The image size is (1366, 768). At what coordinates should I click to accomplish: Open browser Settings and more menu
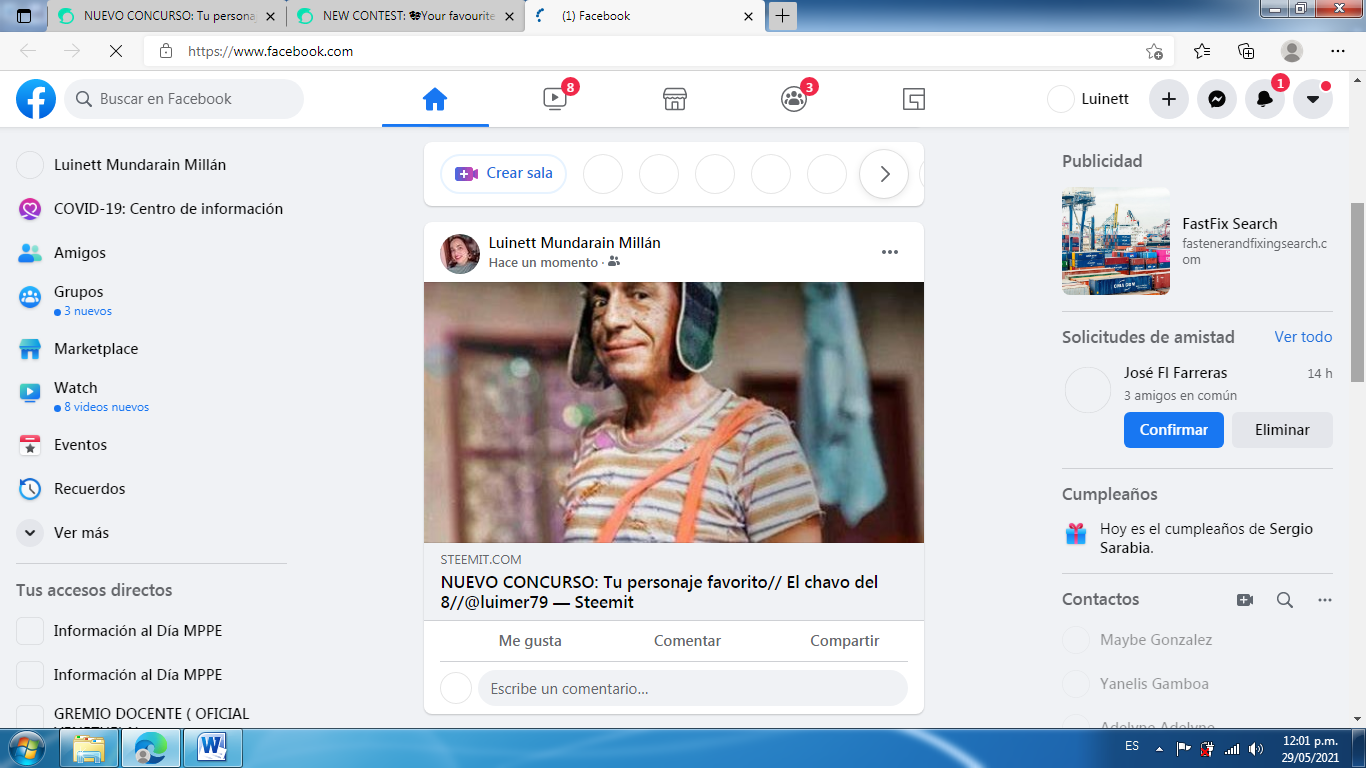pos(1338,51)
